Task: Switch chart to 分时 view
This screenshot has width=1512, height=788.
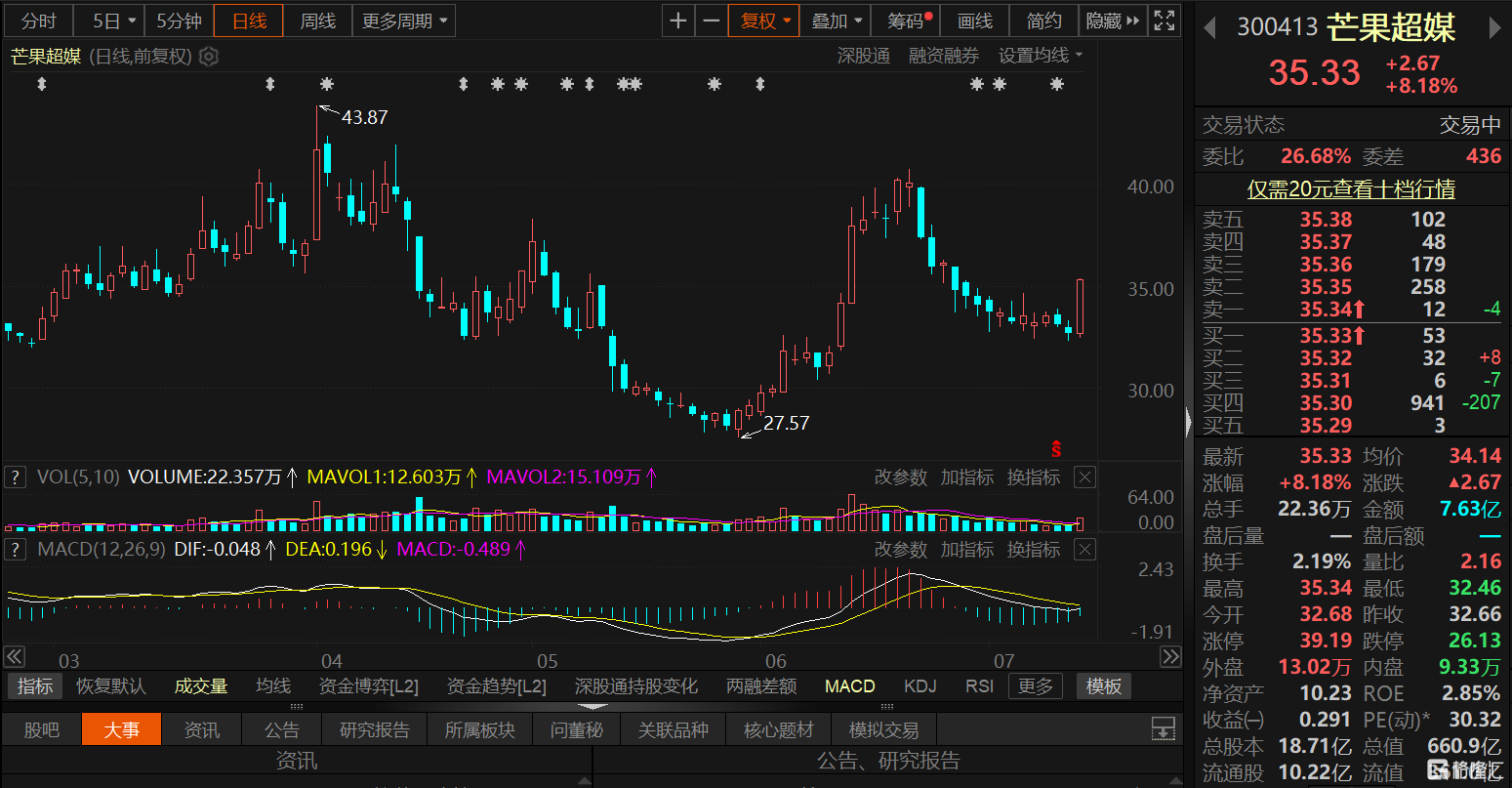Action: pos(39,21)
